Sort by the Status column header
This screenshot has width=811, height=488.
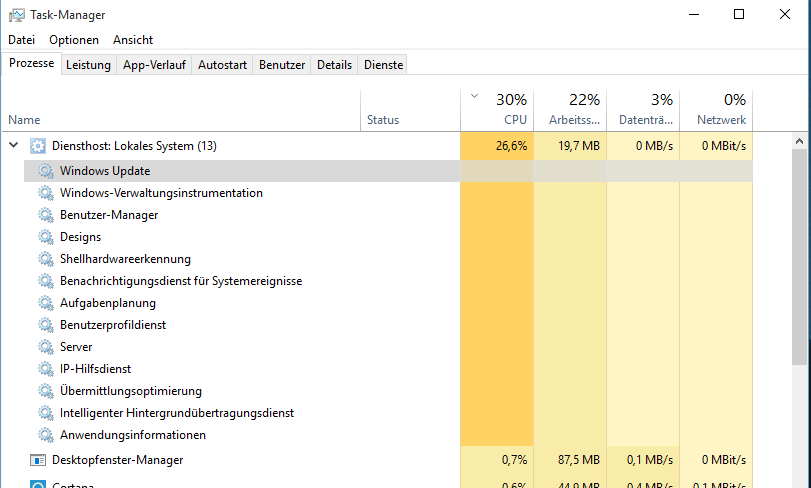click(x=410, y=111)
